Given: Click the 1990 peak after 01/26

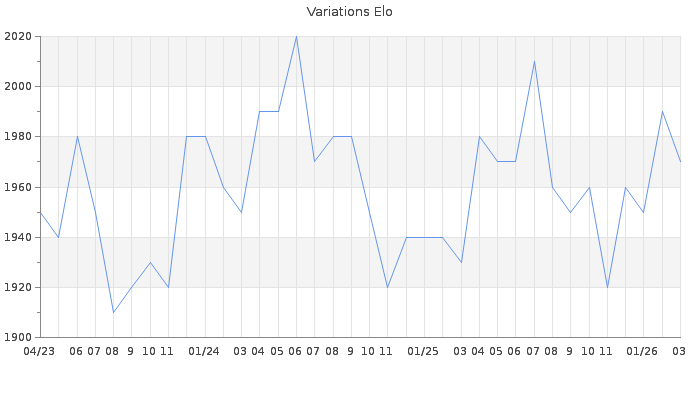Looking at the screenshot, I should (662, 112).
